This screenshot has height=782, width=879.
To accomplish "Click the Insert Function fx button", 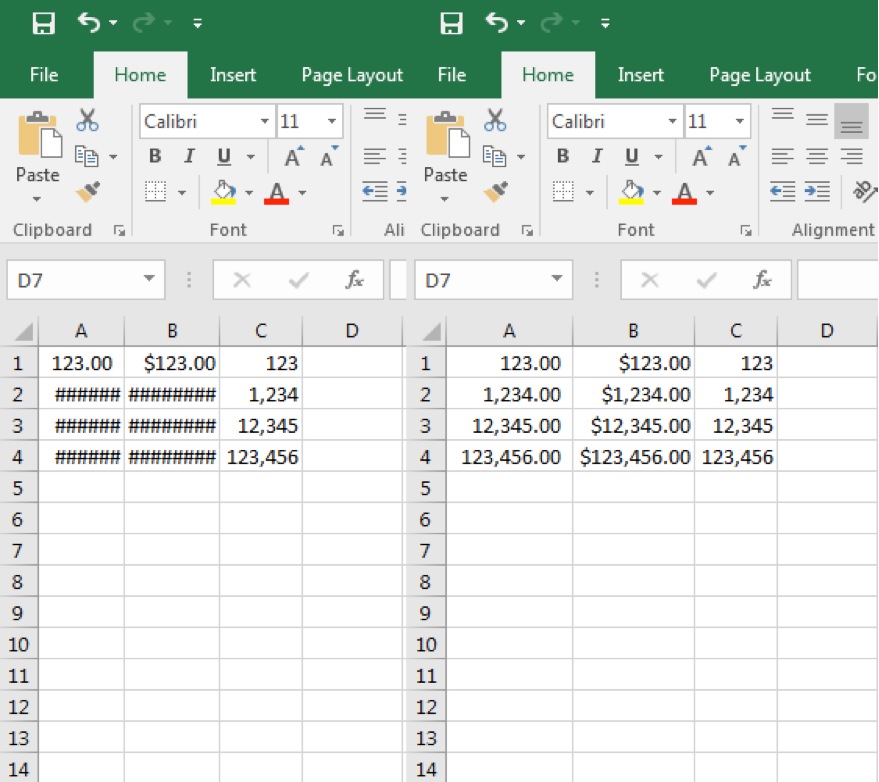I will (357, 280).
